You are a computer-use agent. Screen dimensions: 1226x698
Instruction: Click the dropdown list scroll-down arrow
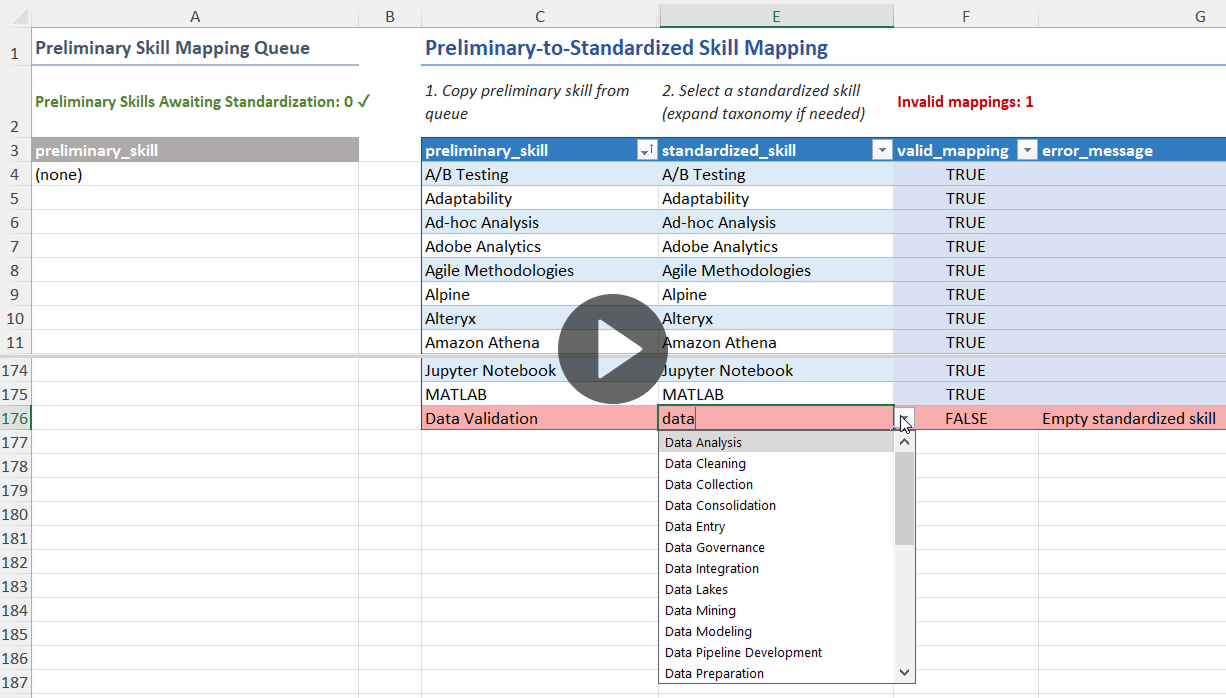pos(904,673)
